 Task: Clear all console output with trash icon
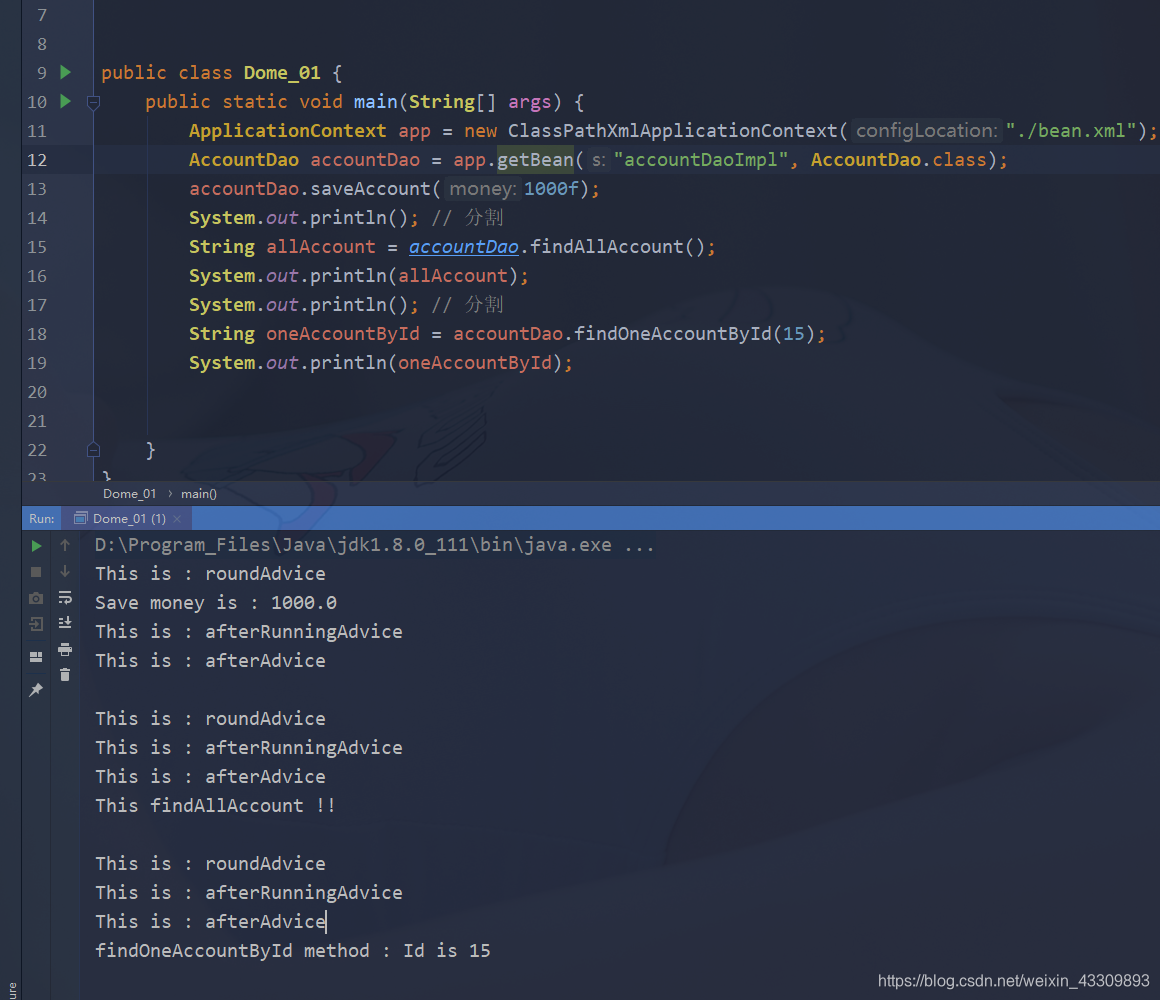click(x=65, y=675)
